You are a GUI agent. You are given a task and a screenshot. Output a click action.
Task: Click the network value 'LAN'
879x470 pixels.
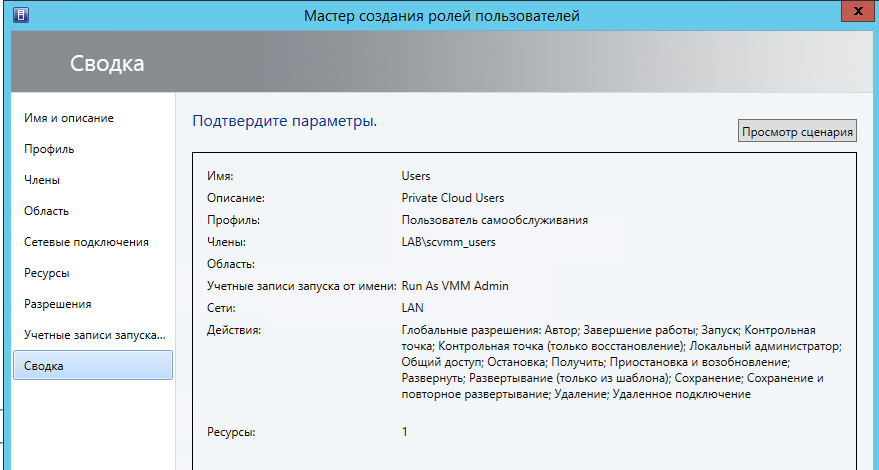pyautogui.click(x=412, y=308)
